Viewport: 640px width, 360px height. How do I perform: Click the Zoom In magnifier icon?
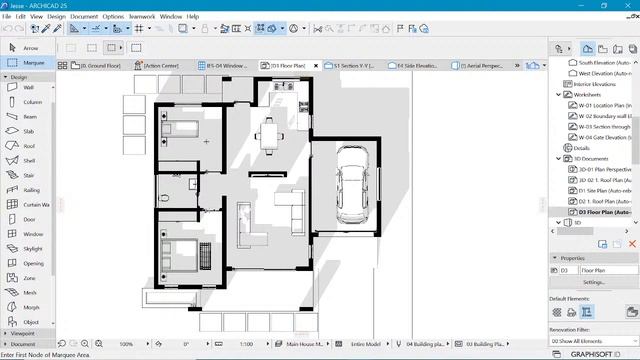(x=85, y=344)
